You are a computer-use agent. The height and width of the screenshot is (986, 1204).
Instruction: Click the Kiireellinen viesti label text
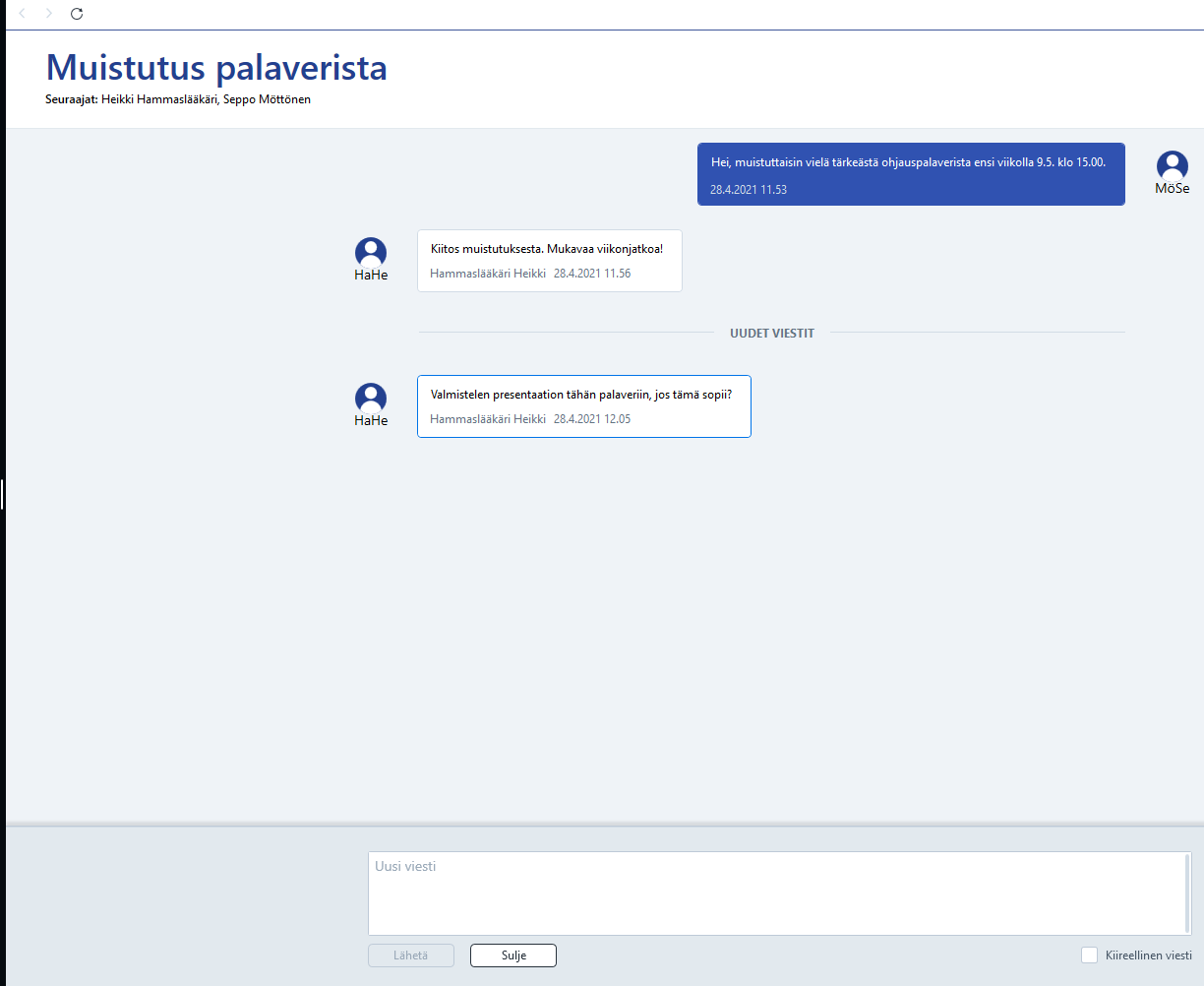coord(1148,955)
